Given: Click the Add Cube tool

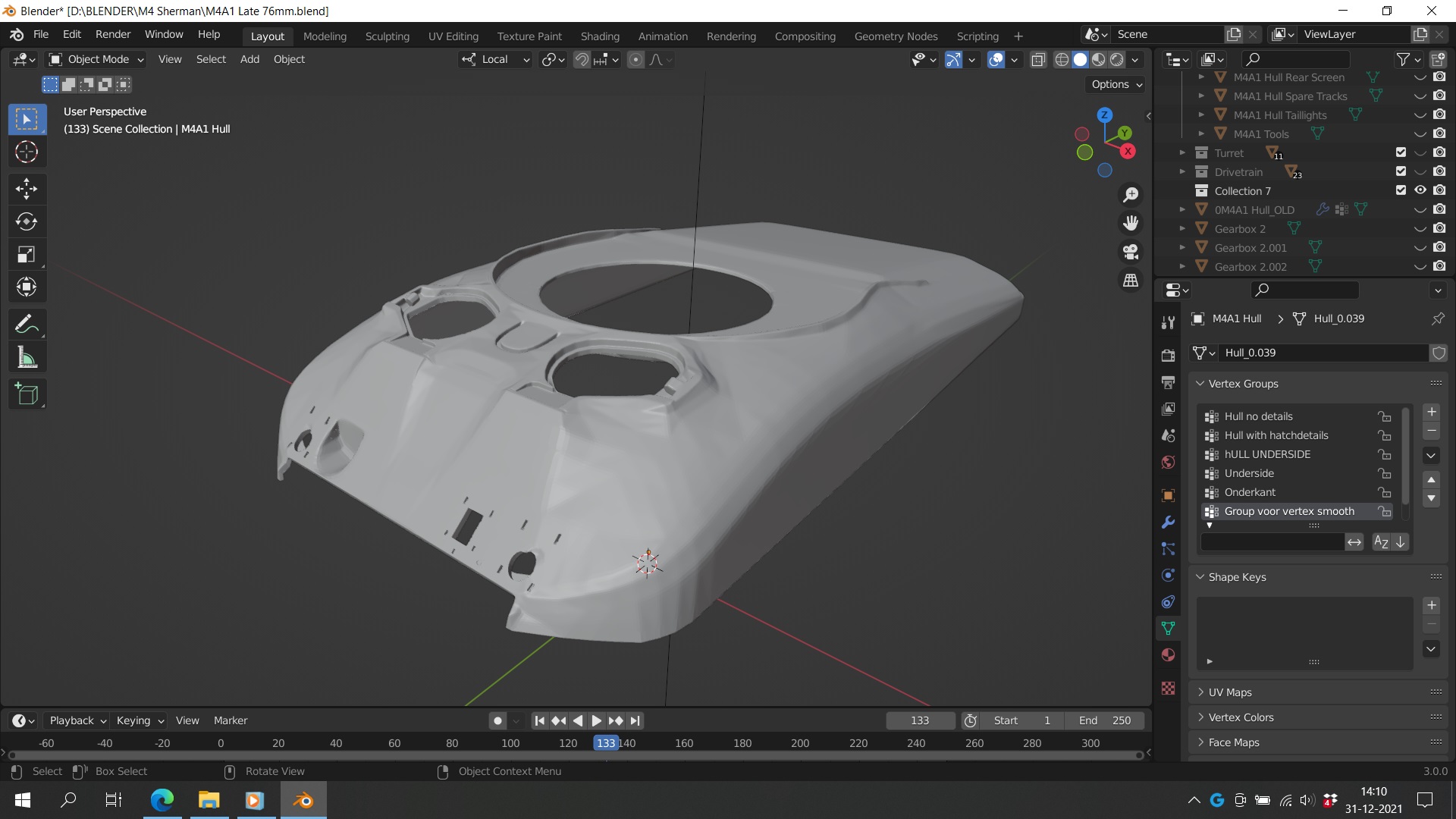Looking at the screenshot, I should point(27,394).
